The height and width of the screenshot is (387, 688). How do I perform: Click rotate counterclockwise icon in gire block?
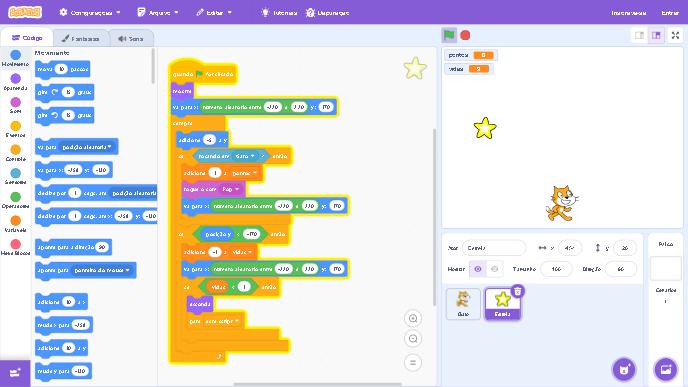pos(55,115)
